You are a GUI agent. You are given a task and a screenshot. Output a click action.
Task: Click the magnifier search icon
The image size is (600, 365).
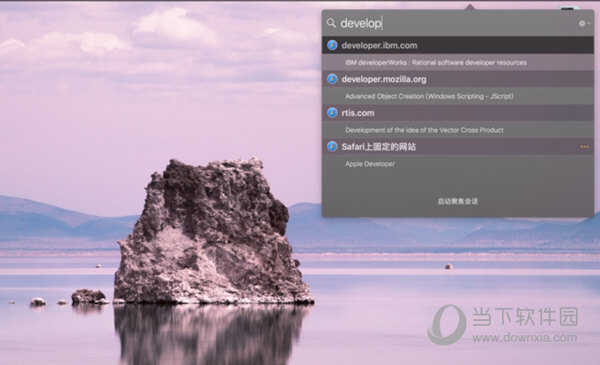click(x=331, y=23)
